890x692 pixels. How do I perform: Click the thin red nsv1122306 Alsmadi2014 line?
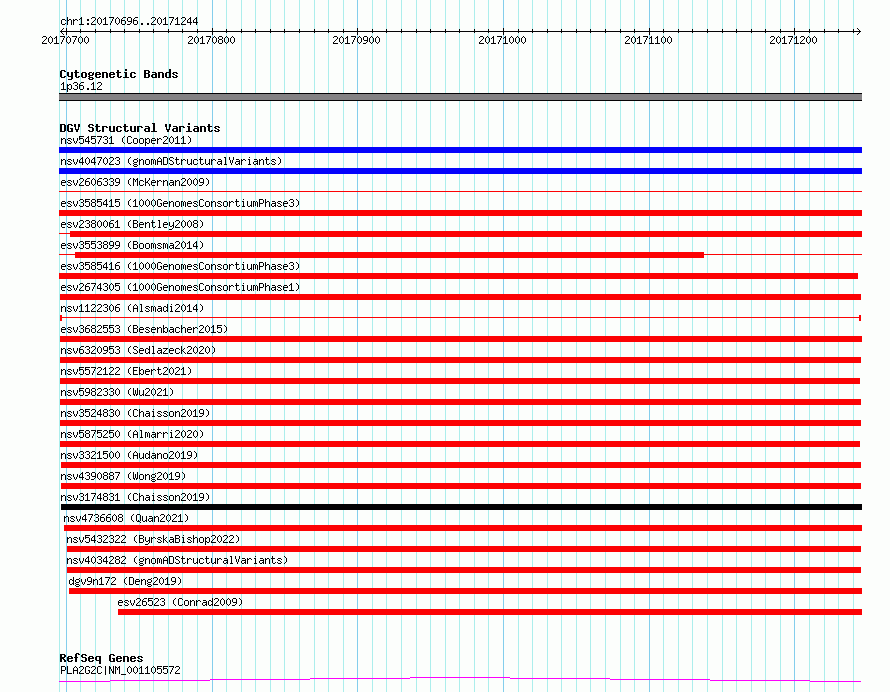460,318
